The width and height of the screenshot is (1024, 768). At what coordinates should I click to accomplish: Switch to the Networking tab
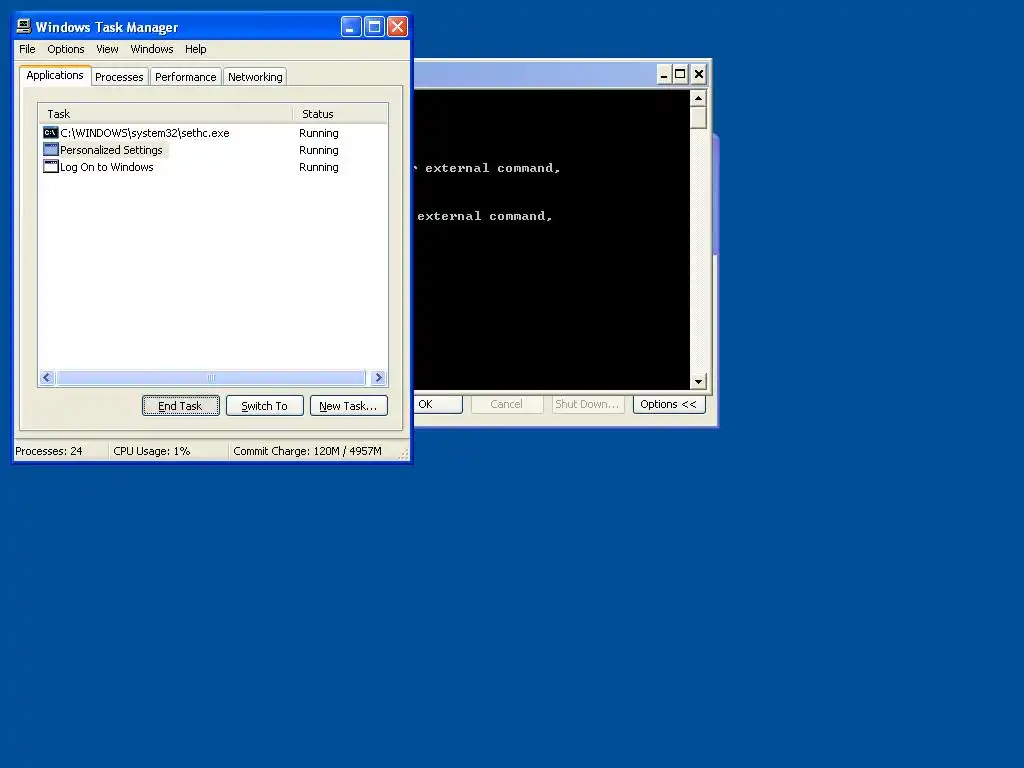(x=255, y=77)
